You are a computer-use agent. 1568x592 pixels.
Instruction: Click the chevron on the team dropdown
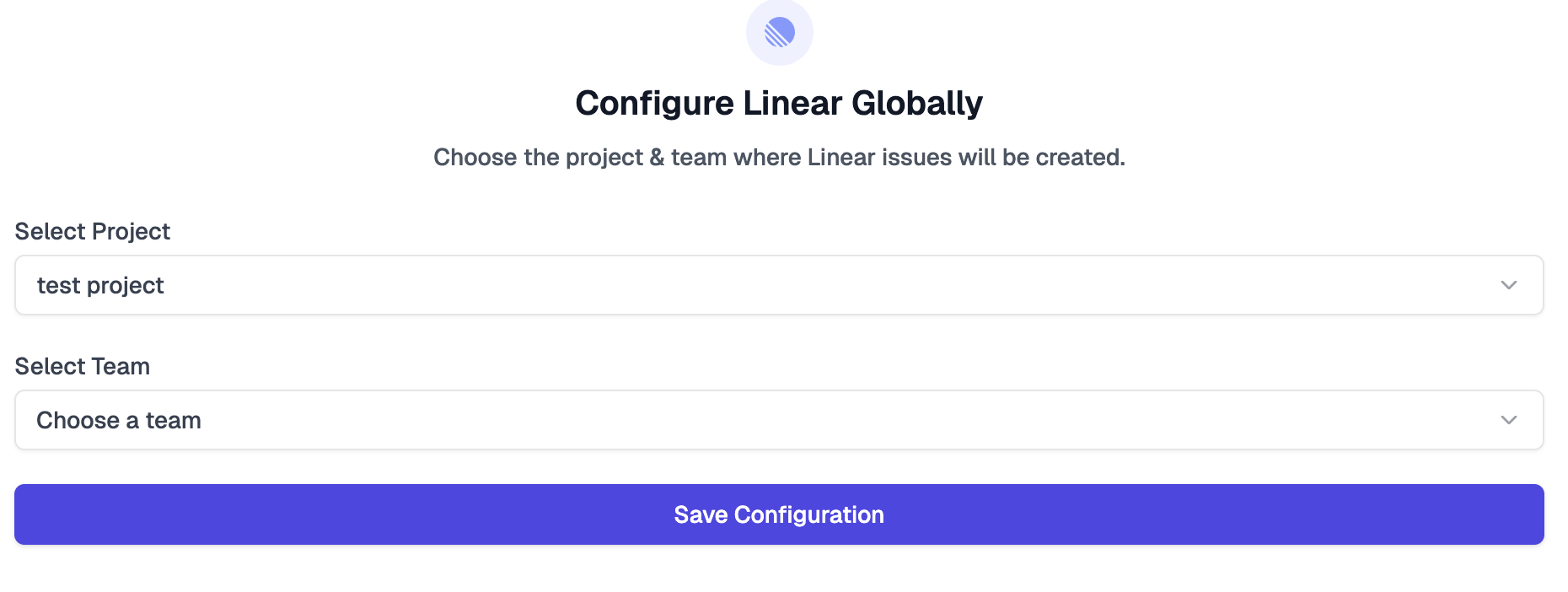click(1508, 419)
